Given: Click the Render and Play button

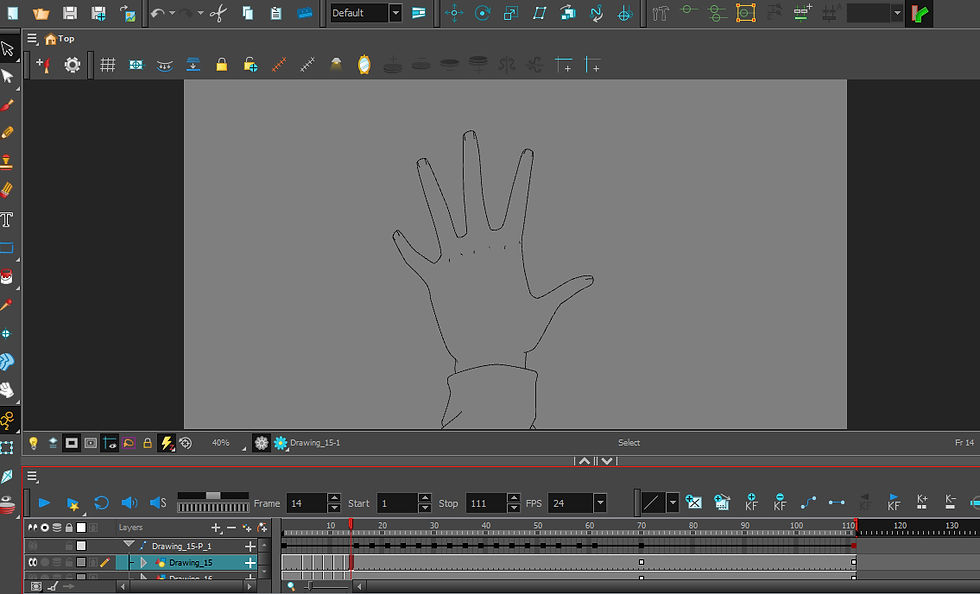Looking at the screenshot, I should 72,503.
